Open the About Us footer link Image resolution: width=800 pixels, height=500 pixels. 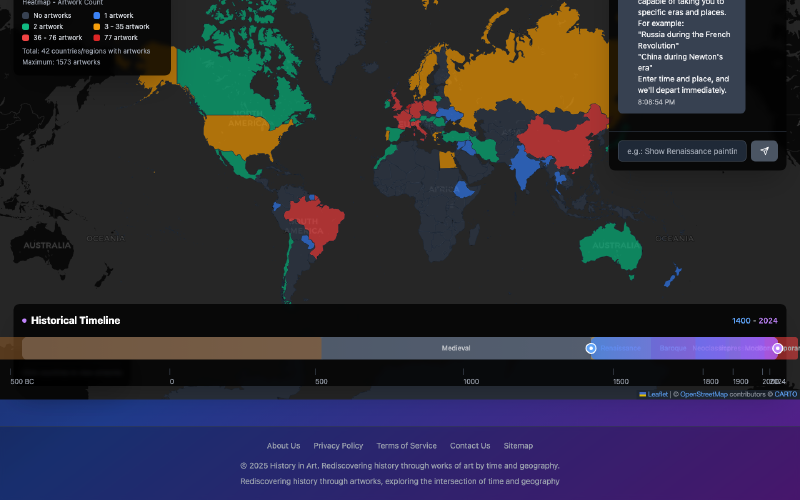(283, 446)
